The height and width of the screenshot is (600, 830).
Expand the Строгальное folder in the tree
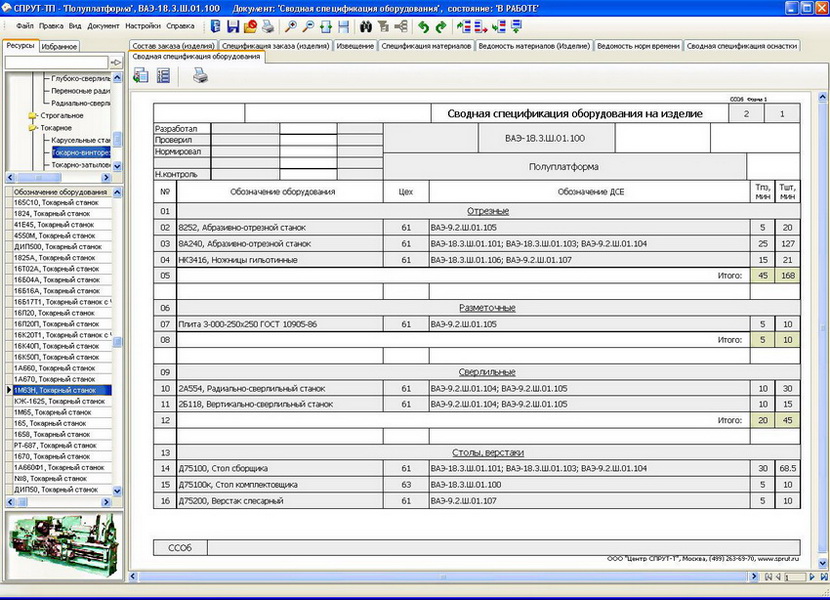click(33, 115)
